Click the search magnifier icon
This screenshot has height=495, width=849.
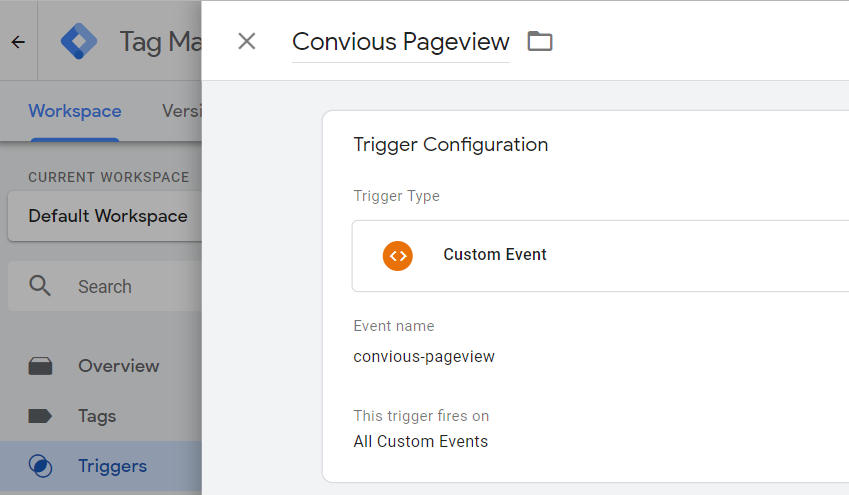[x=40, y=286]
